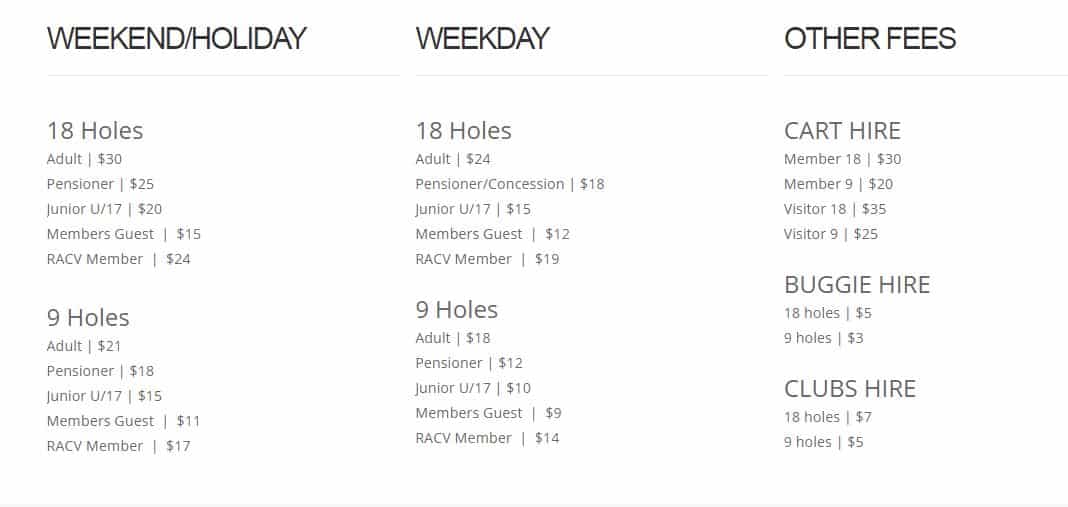Click weekend 18 Holes Pensioner $25 text
Screen dimensions: 1068x507
click(x=100, y=184)
